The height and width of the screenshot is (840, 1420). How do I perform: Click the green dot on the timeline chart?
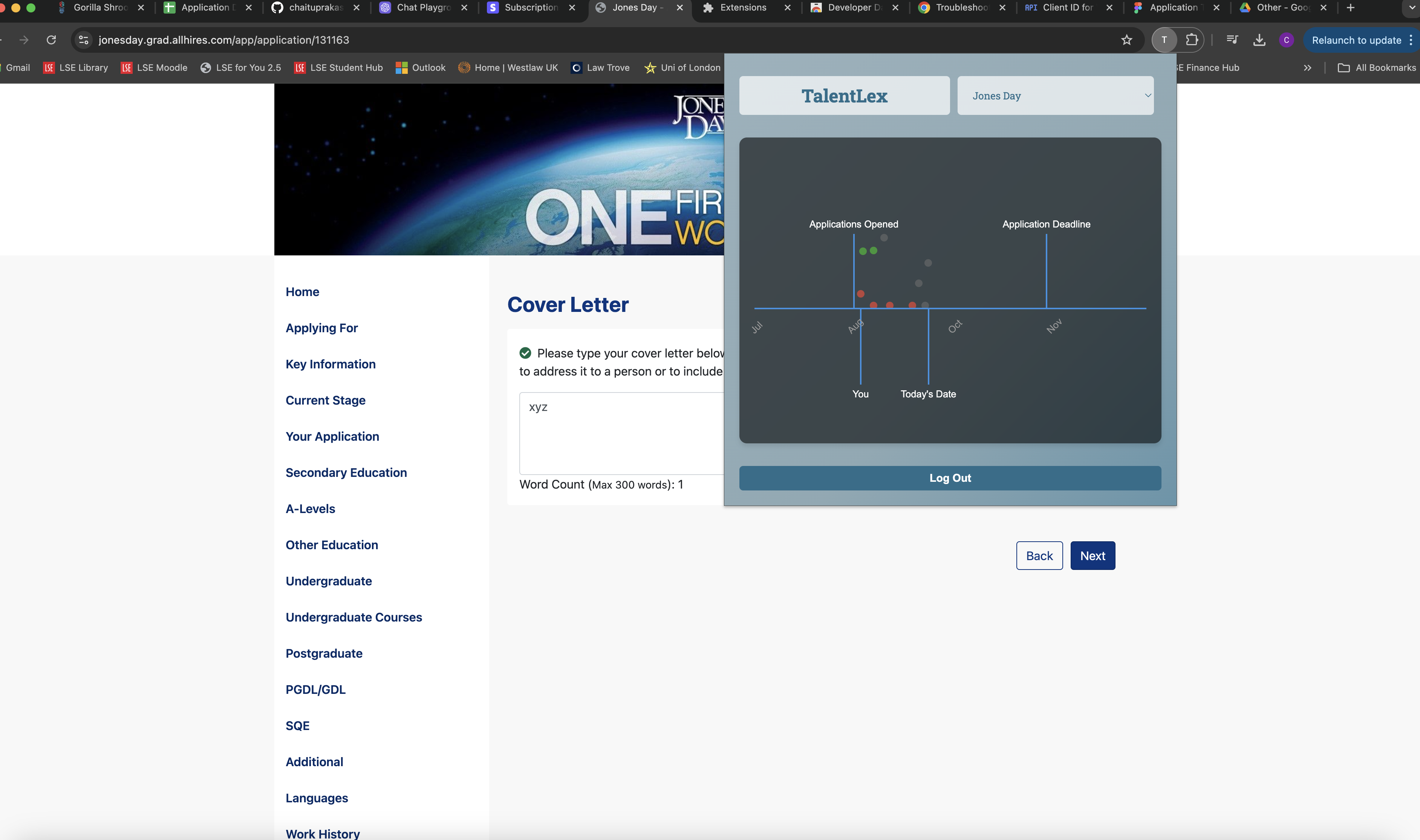click(x=863, y=251)
